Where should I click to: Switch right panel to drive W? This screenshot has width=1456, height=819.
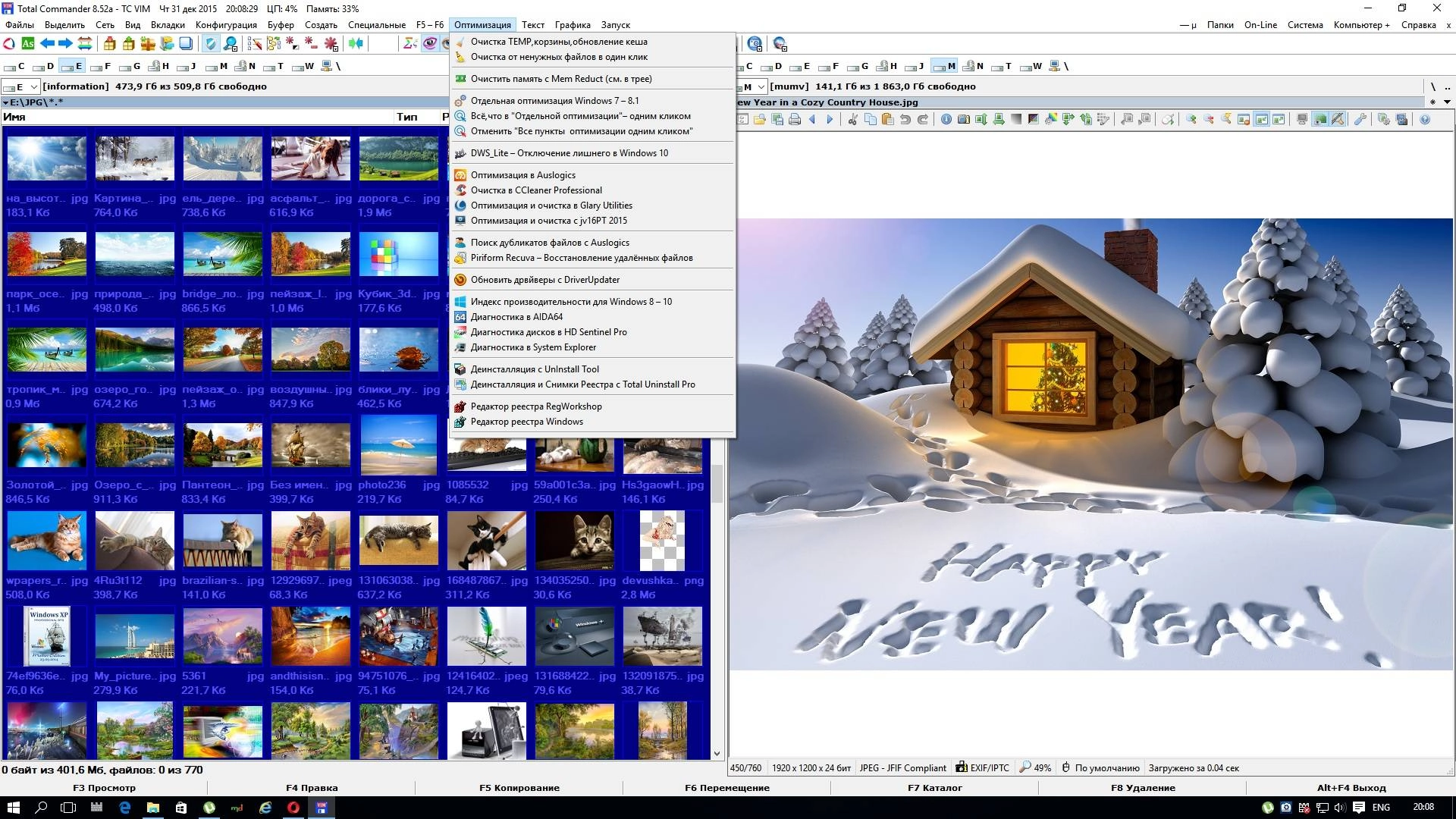[1031, 66]
